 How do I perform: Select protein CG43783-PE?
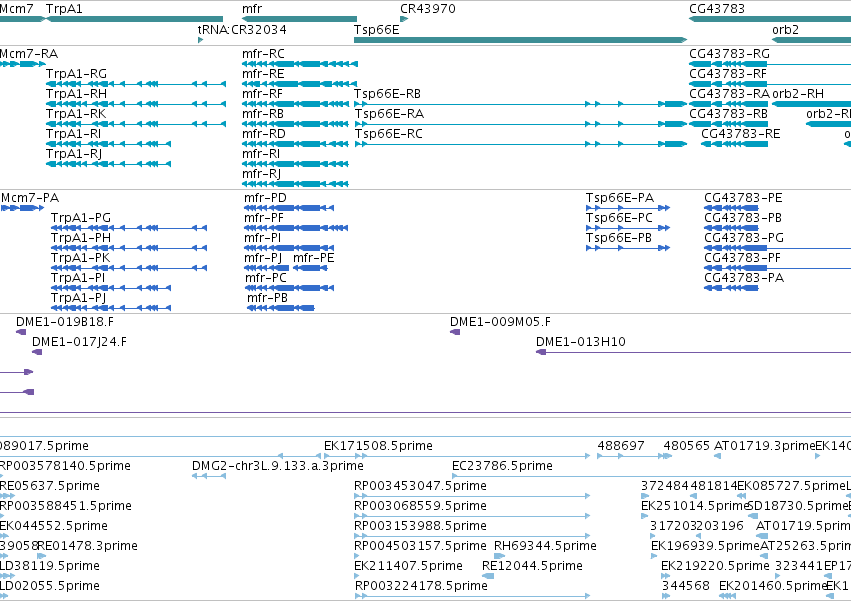pyautogui.click(x=731, y=208)
